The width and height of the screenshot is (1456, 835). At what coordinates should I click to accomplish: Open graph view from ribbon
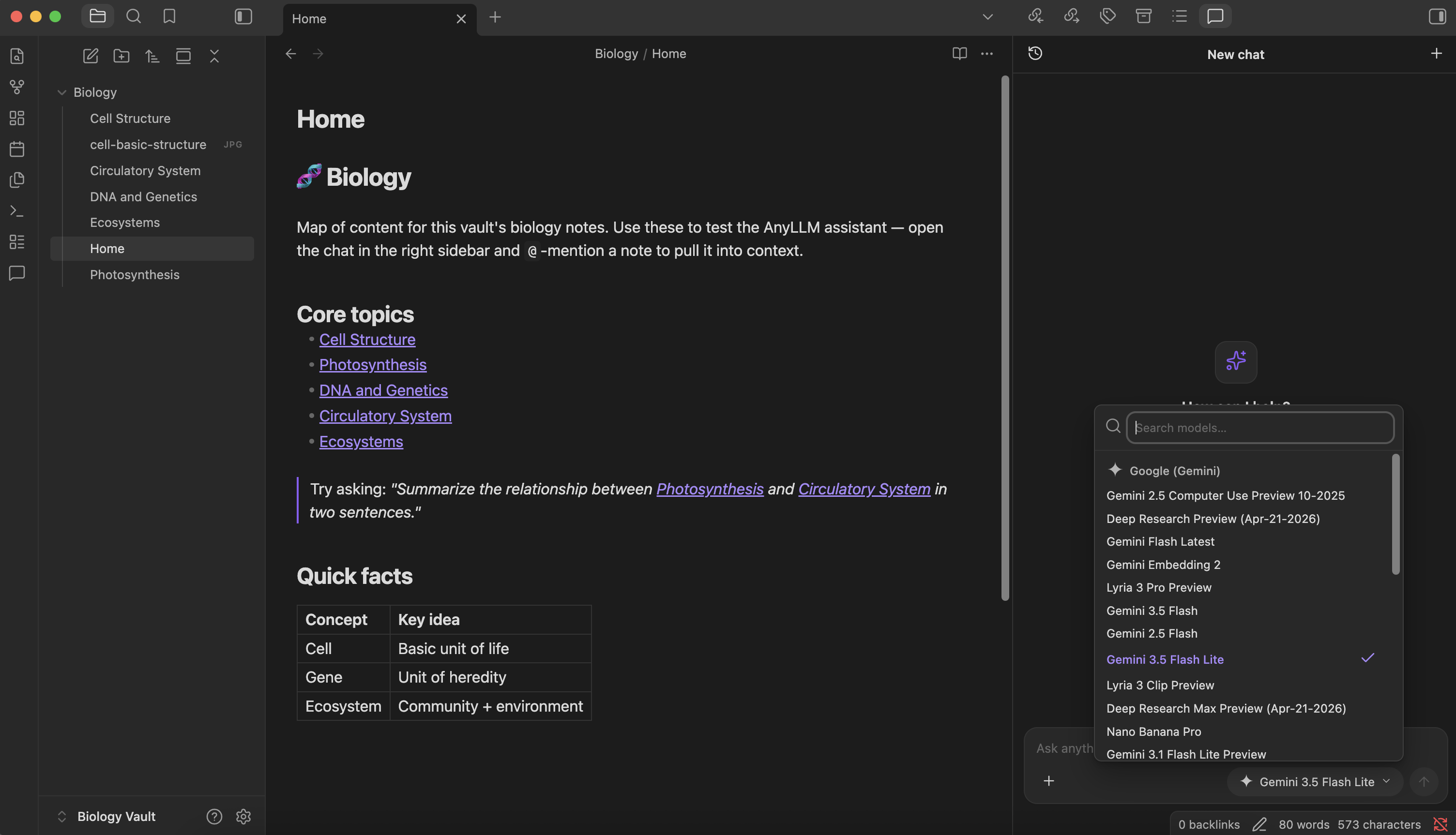[x=17, y=87]
